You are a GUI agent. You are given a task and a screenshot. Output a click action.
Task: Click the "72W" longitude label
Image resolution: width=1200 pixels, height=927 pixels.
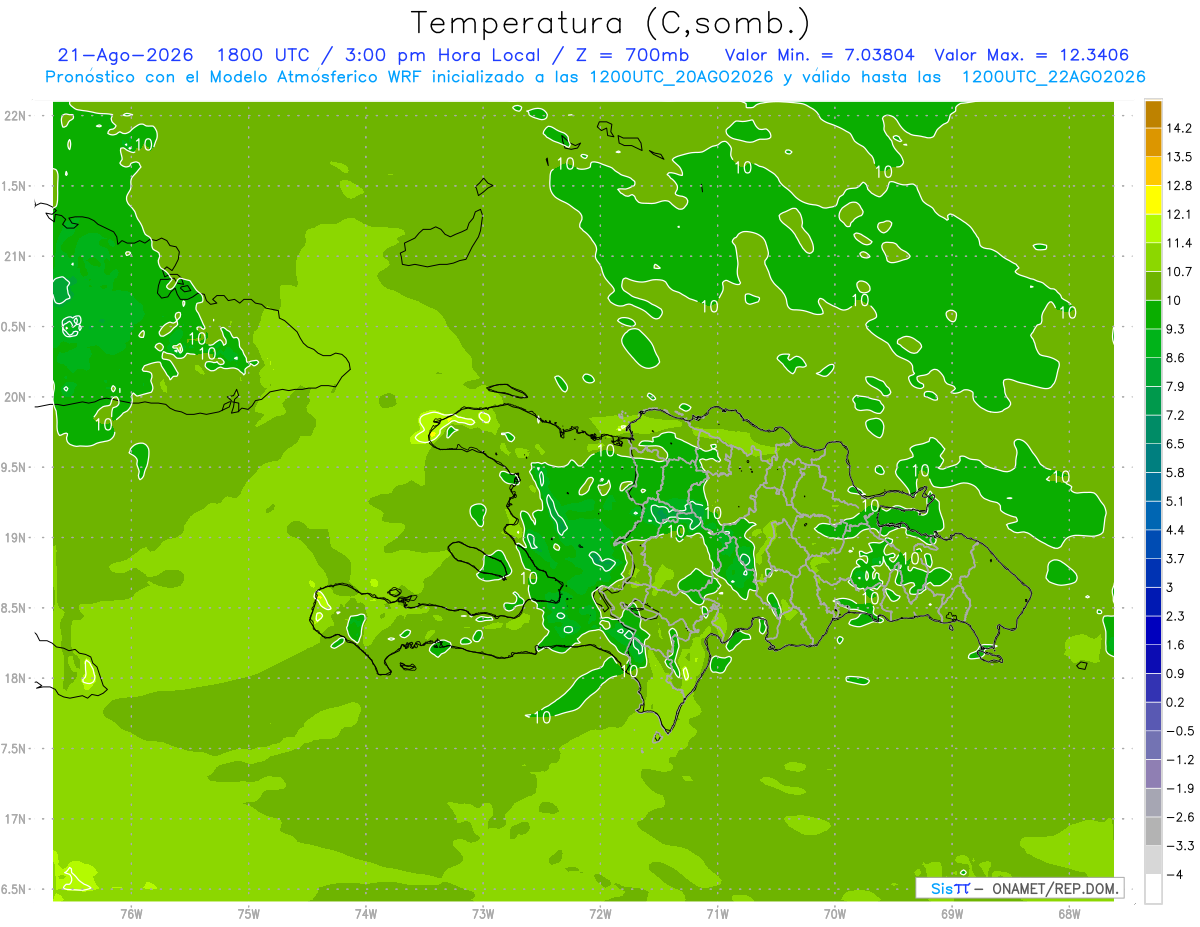(600, 914)
